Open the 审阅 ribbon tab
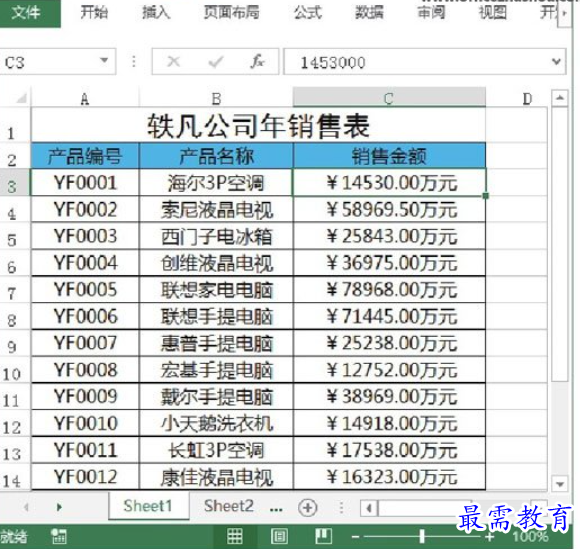The height and width of the screenshot is (549, 580). 431,13
